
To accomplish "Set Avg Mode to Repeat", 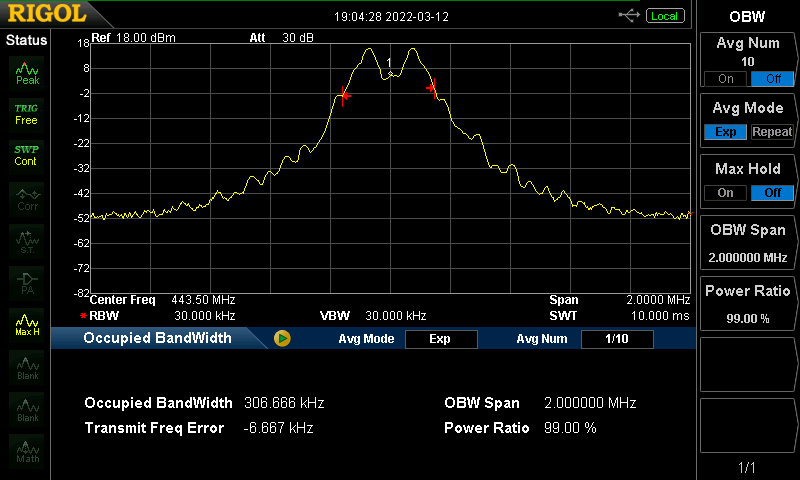I will pyautogui.click(x=771, y=132).
